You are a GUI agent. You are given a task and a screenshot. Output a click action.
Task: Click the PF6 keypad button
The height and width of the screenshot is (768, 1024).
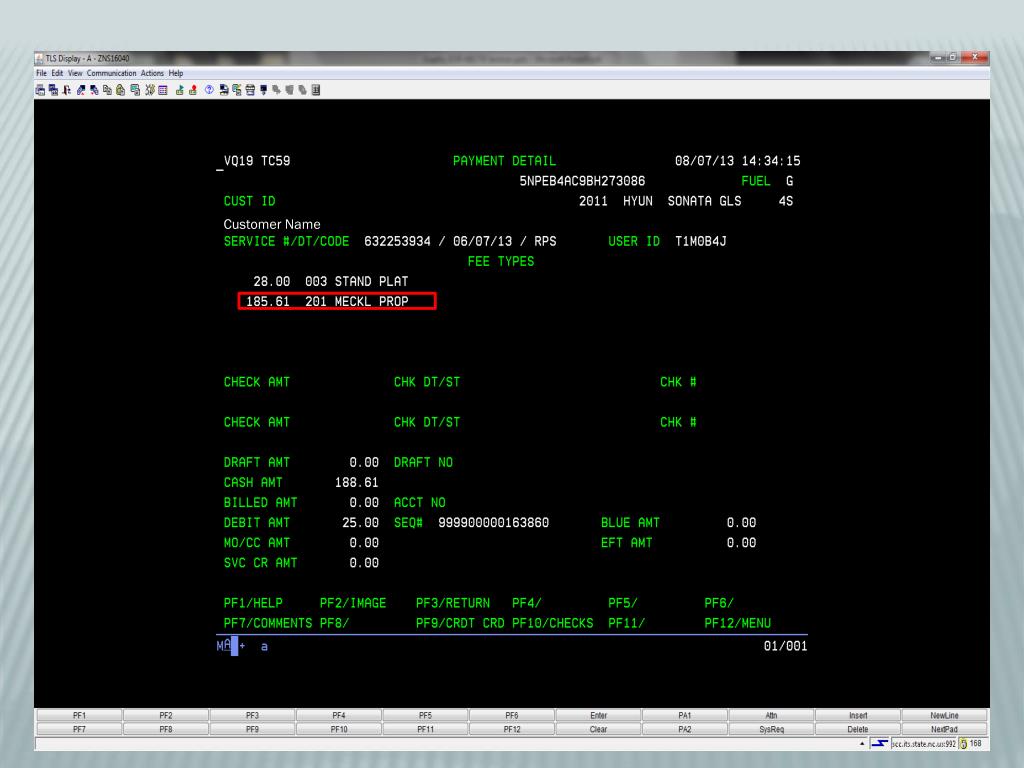[511, 716]
